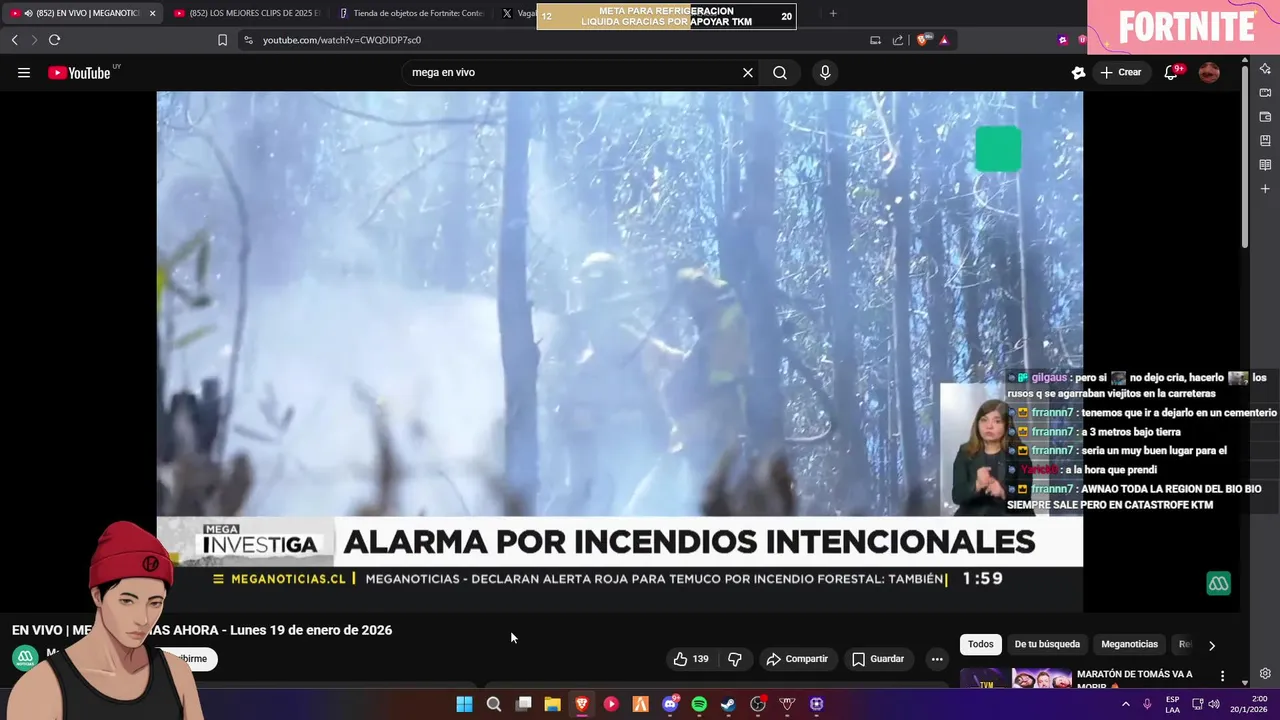The height and width of the screenshot is (720, 1280).
Task: Like the video with thumbs up
Action: [691, 659]
